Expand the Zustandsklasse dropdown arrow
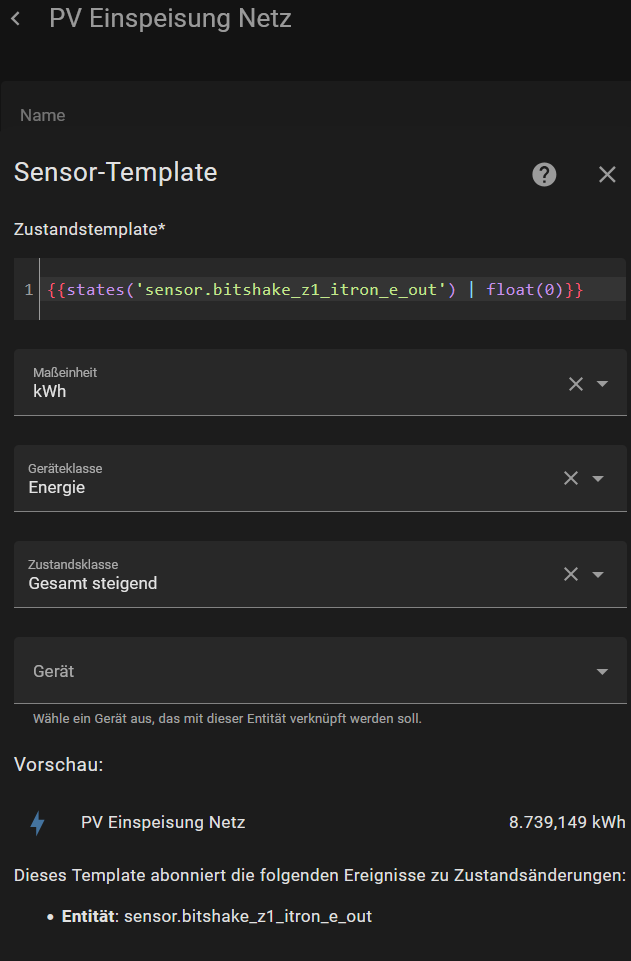This screenshot has height=961, width=631. tap(598, 574)
